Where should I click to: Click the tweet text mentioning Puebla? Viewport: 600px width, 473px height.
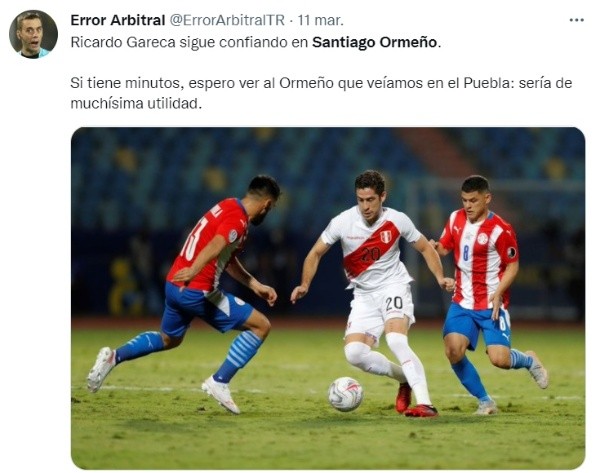coord(321,93)
